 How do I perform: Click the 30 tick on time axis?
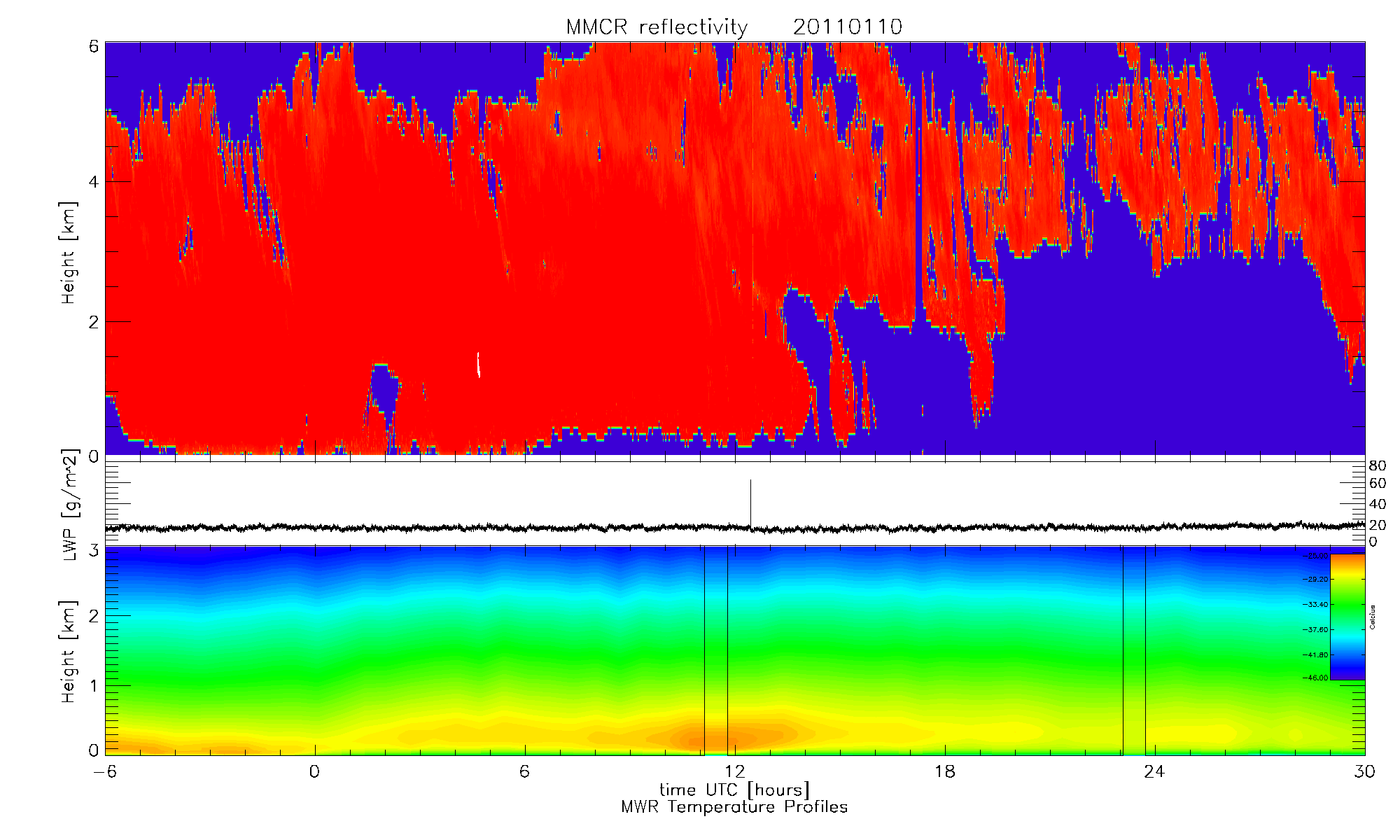click(x=1364, y=771)
